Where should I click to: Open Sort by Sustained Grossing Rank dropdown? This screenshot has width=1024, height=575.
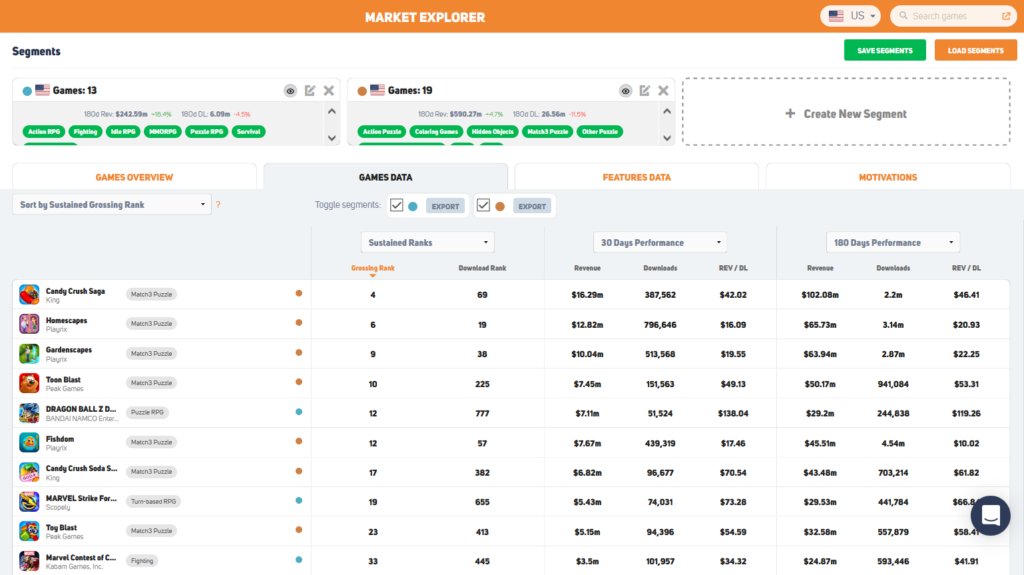(x=112, y=205)
